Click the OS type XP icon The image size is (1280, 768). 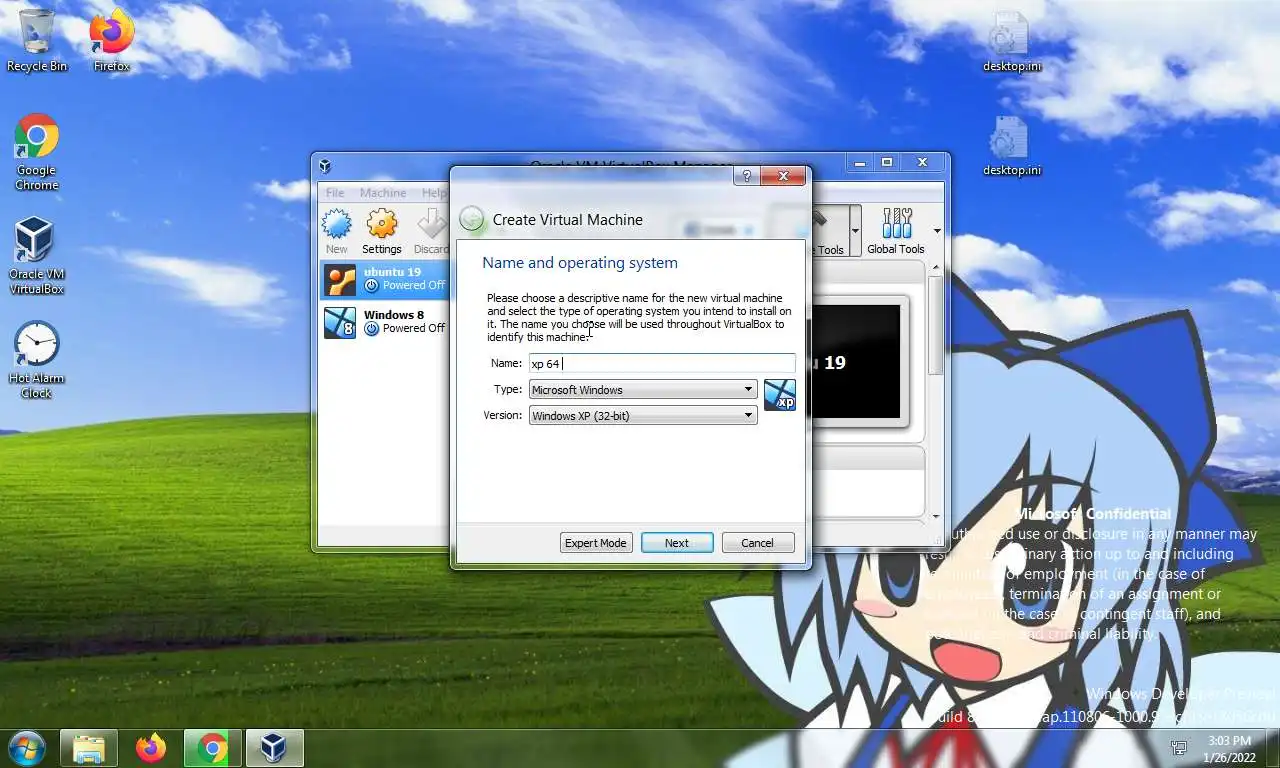(x=780, y=395)
